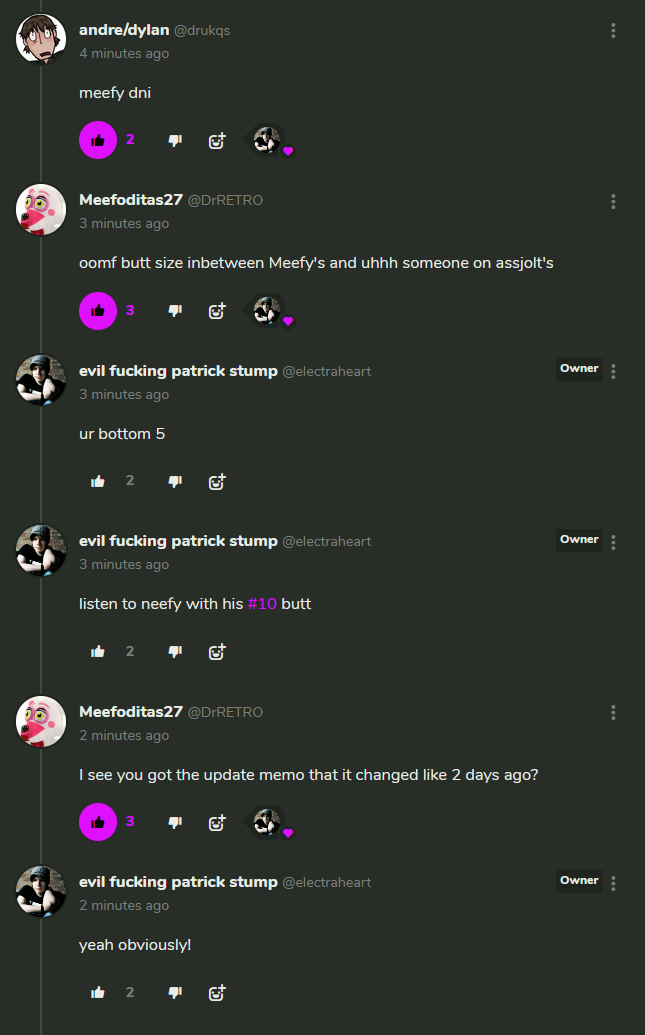Viewport: 645px width, 1035px height.
Task: Dislike the "ur bottom 5" comment
Action: pyautogui.click(x=175, y=481)
